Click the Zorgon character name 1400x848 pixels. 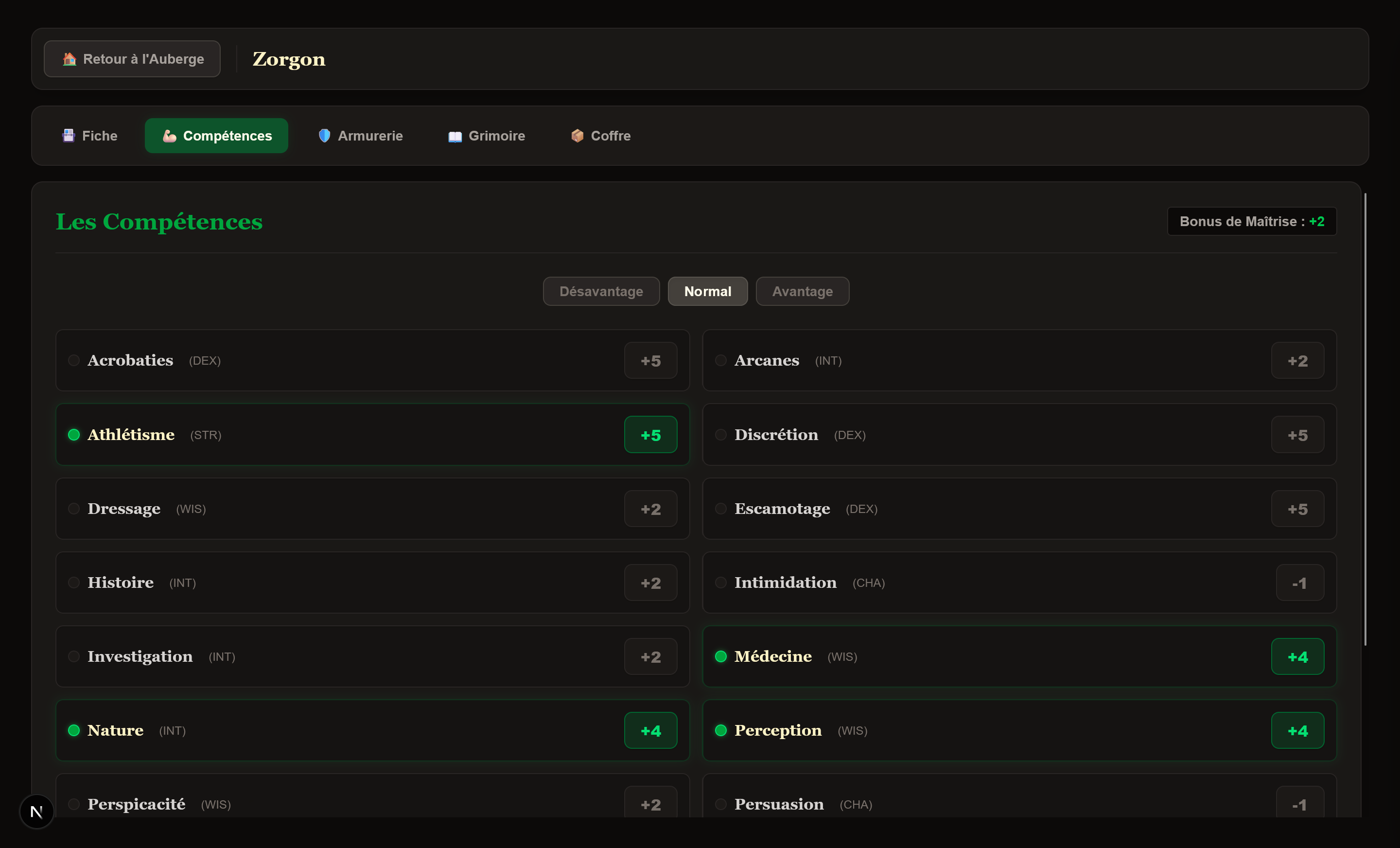(x=289, y=59)
